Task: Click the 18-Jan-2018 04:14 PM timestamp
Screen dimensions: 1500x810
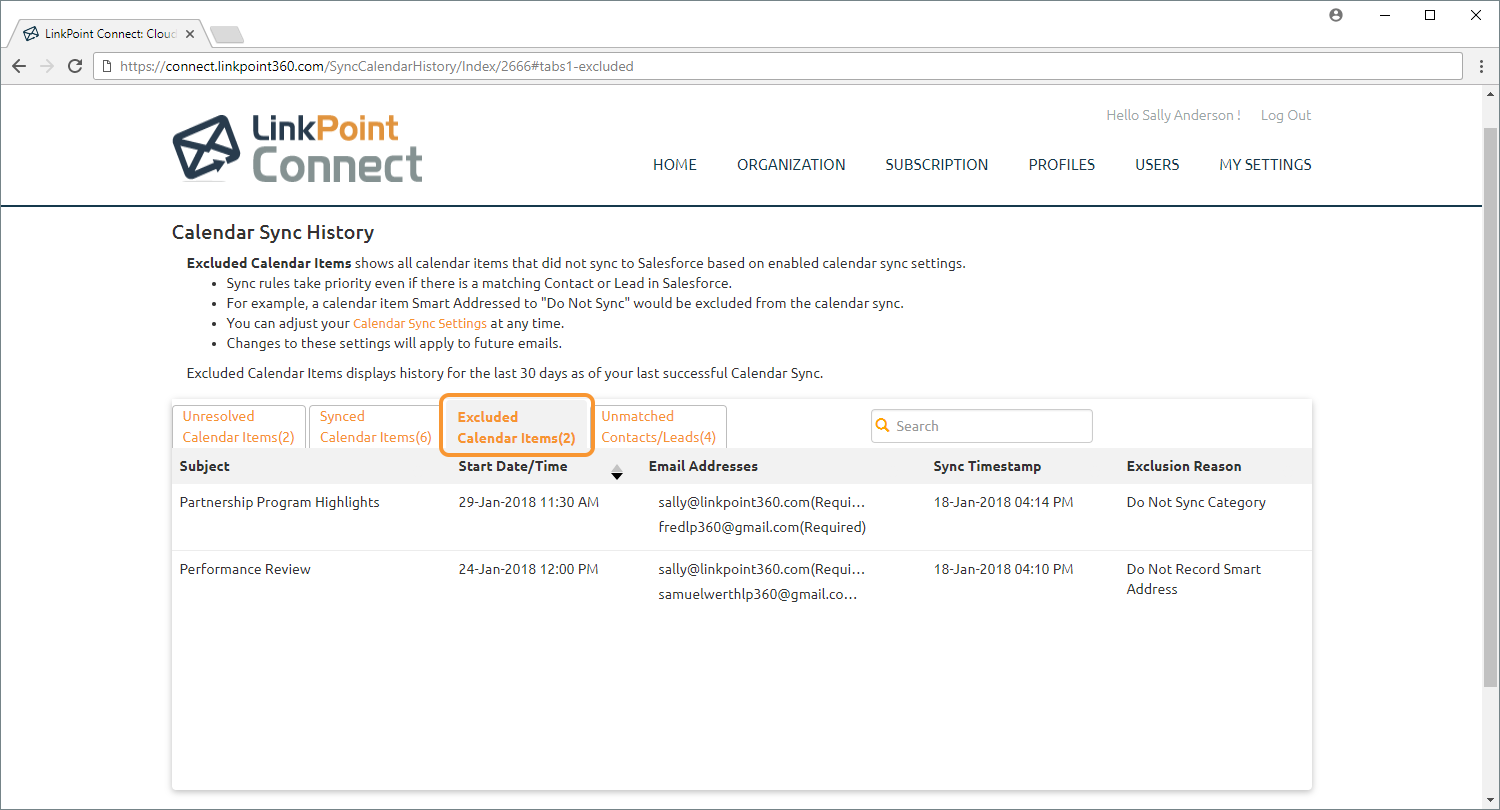Action: coord(1004,502)
